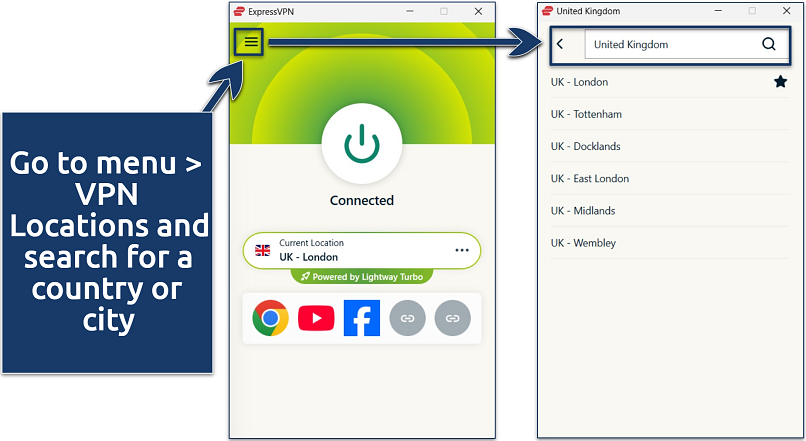Minimize the United Kingdom locations window
Image resolution: width=806 pixels, height=441 pixels.
tap(718, 11)
